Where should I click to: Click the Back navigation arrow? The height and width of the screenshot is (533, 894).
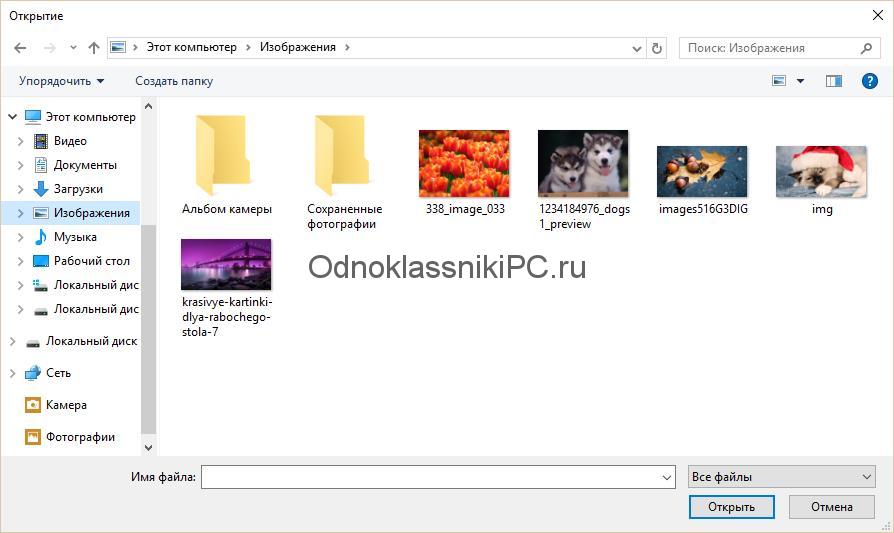coord(20,48)
